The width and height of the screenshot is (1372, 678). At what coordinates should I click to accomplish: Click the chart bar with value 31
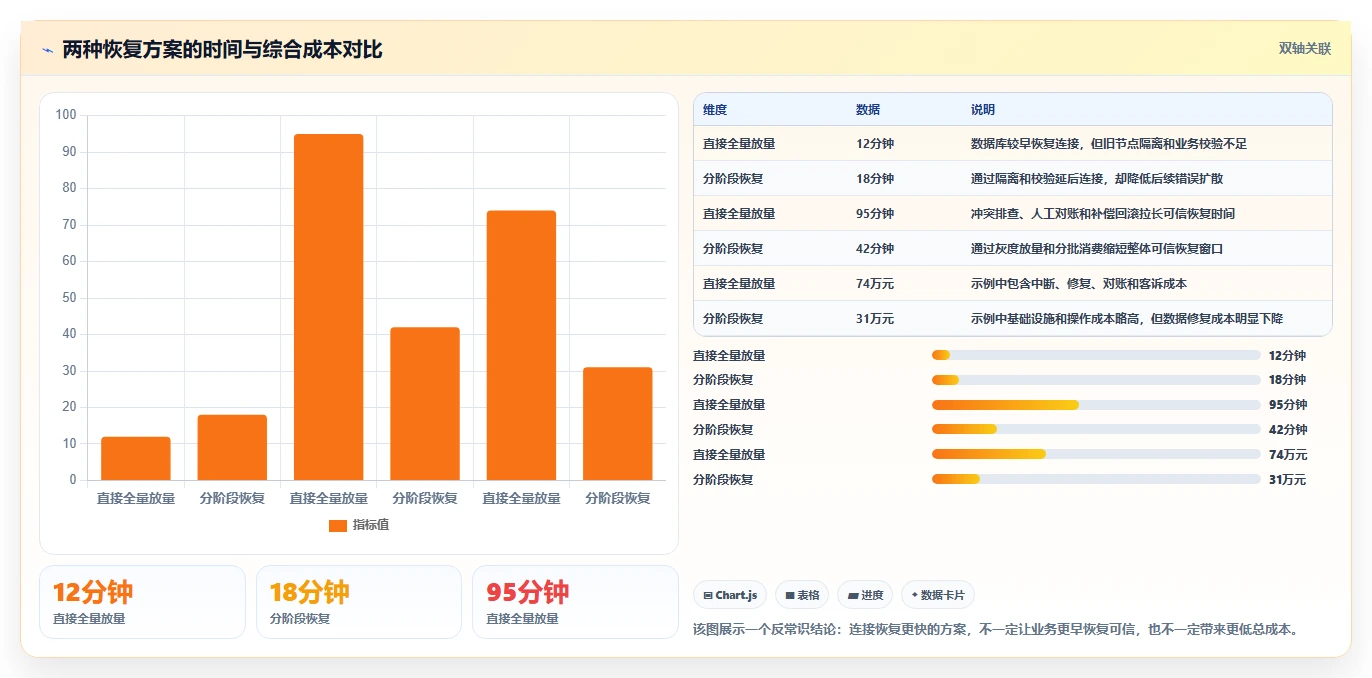617,423
